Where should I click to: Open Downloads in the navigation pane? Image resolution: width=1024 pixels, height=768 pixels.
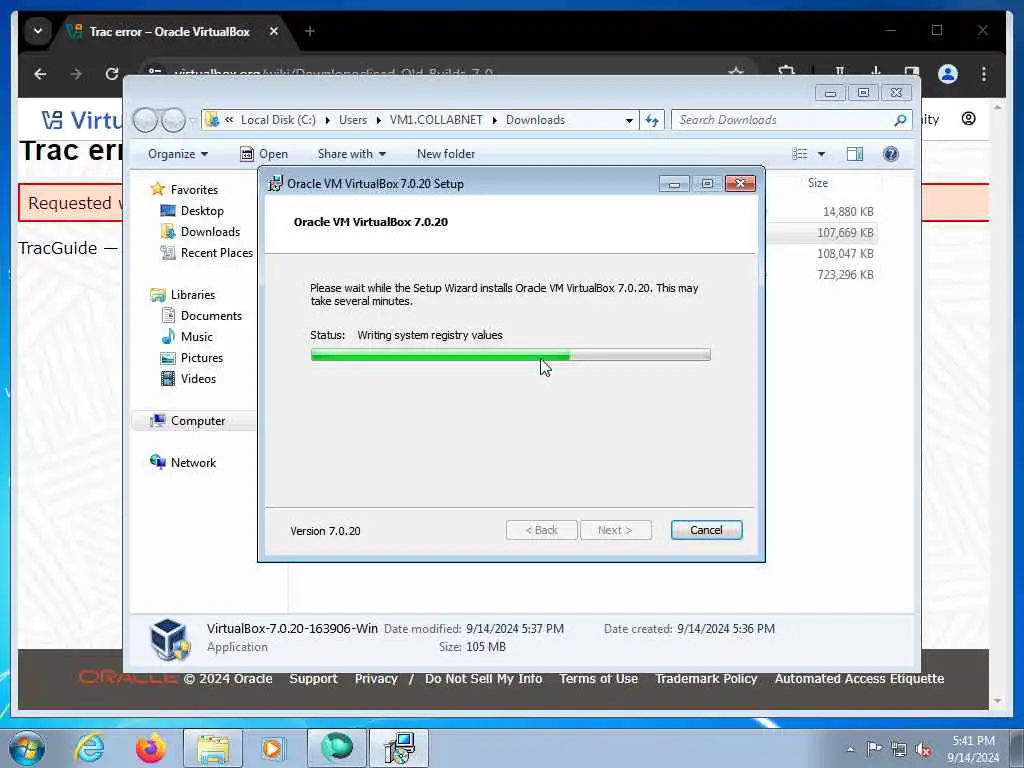(210, 231)
